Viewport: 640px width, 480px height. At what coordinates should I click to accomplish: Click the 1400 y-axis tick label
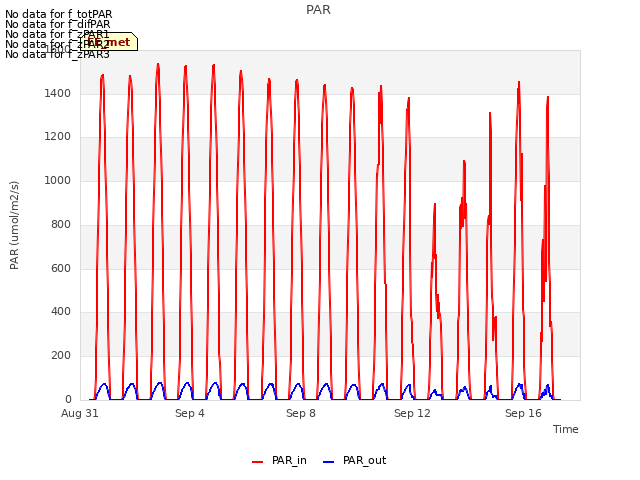click(x=58, y=93)
